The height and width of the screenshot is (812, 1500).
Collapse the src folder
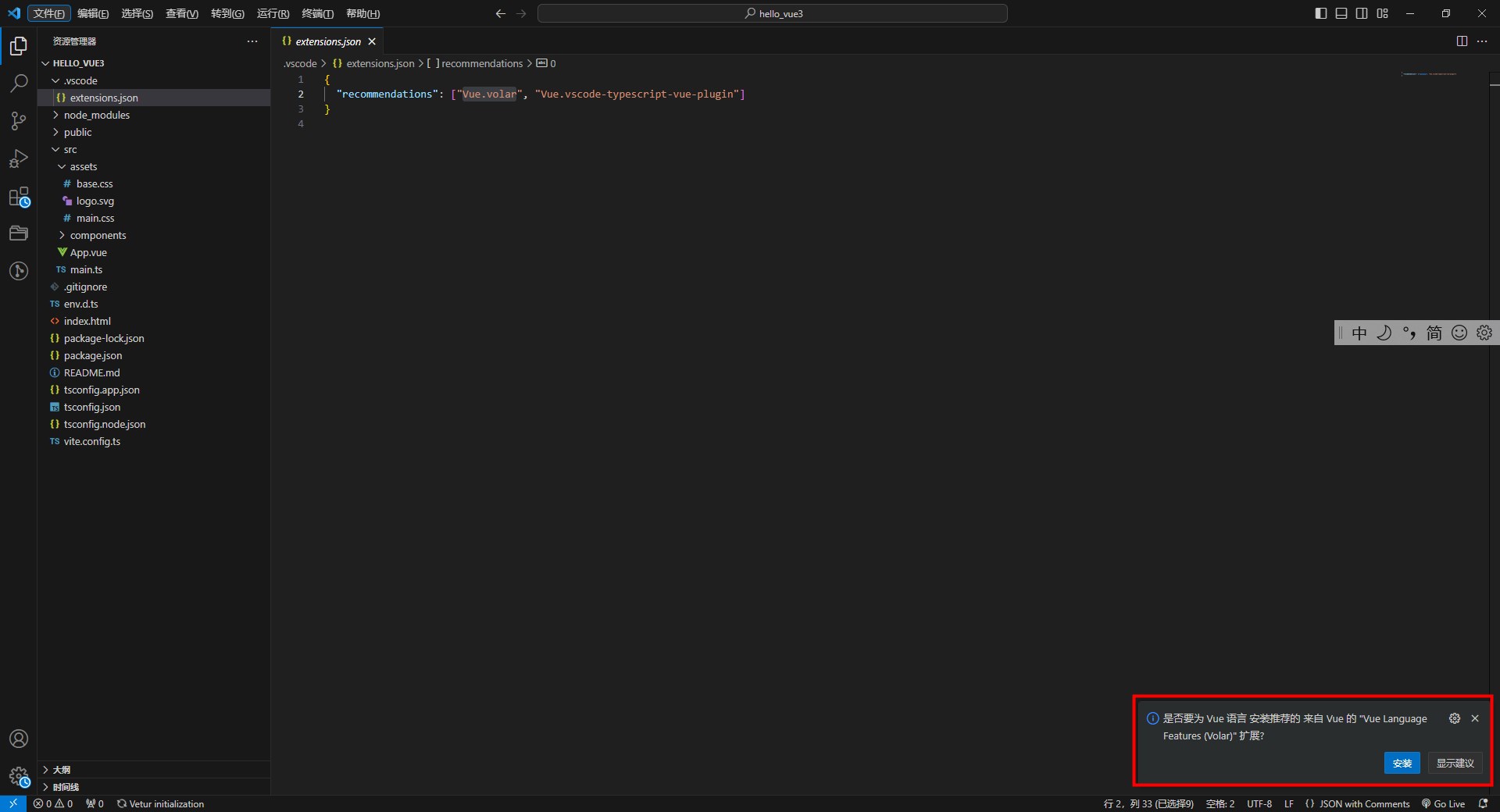(70, 149)
